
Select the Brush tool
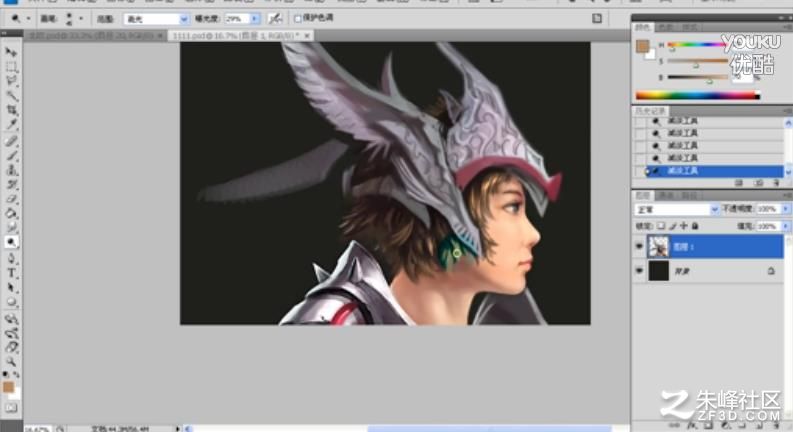[x=11, y=156]
